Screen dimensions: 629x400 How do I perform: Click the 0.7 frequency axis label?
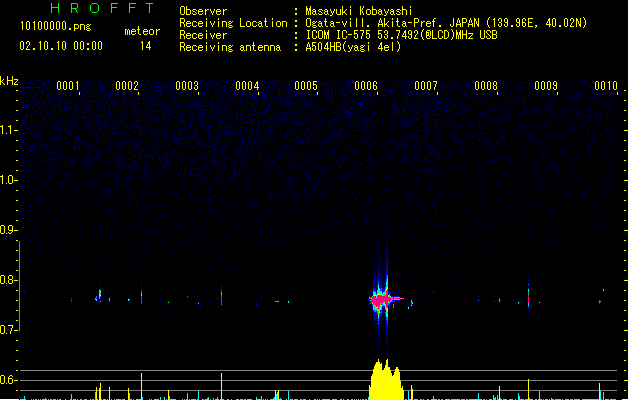point(9,330)
